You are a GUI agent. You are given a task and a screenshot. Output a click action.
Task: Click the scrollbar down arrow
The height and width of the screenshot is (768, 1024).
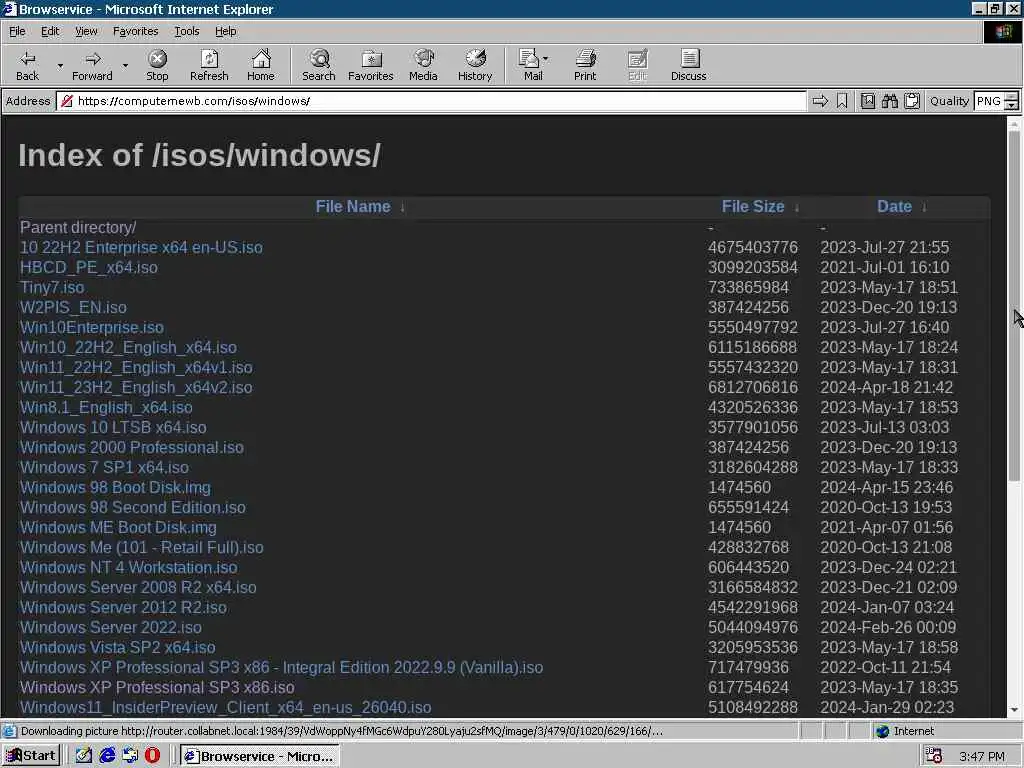click(1014, 709)
